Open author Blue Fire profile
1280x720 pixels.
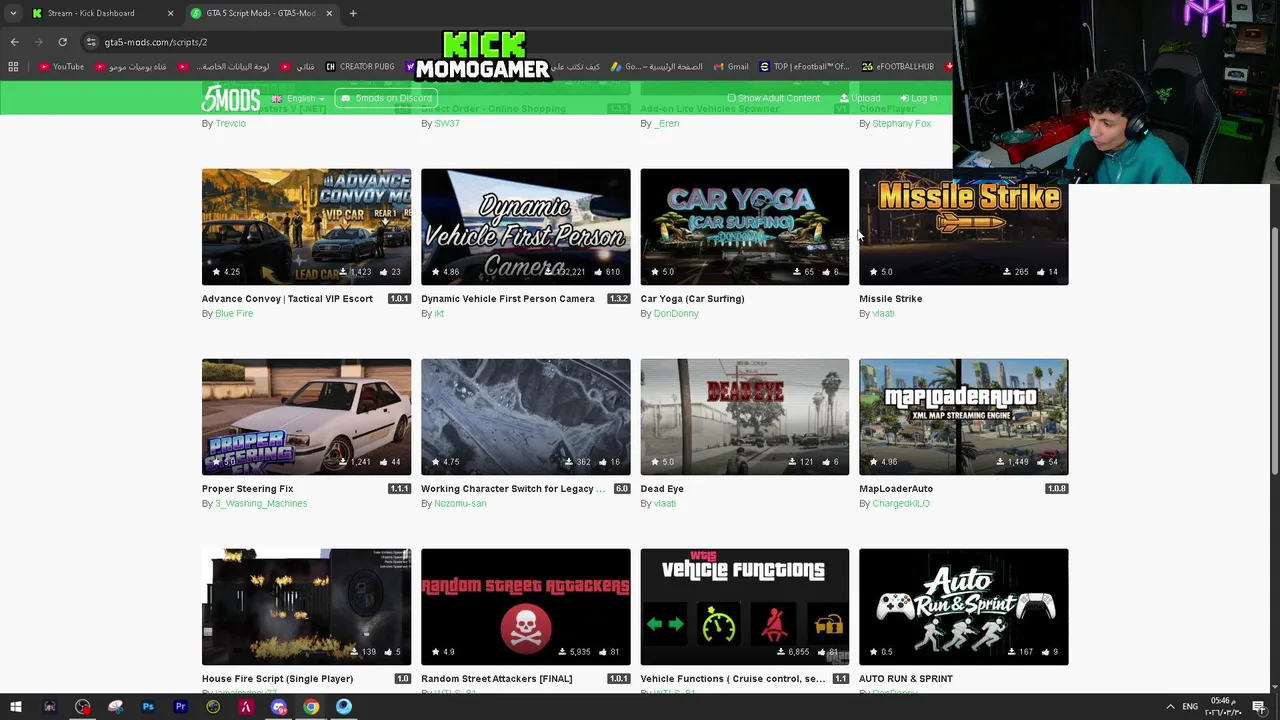click(x=234, y=314)
